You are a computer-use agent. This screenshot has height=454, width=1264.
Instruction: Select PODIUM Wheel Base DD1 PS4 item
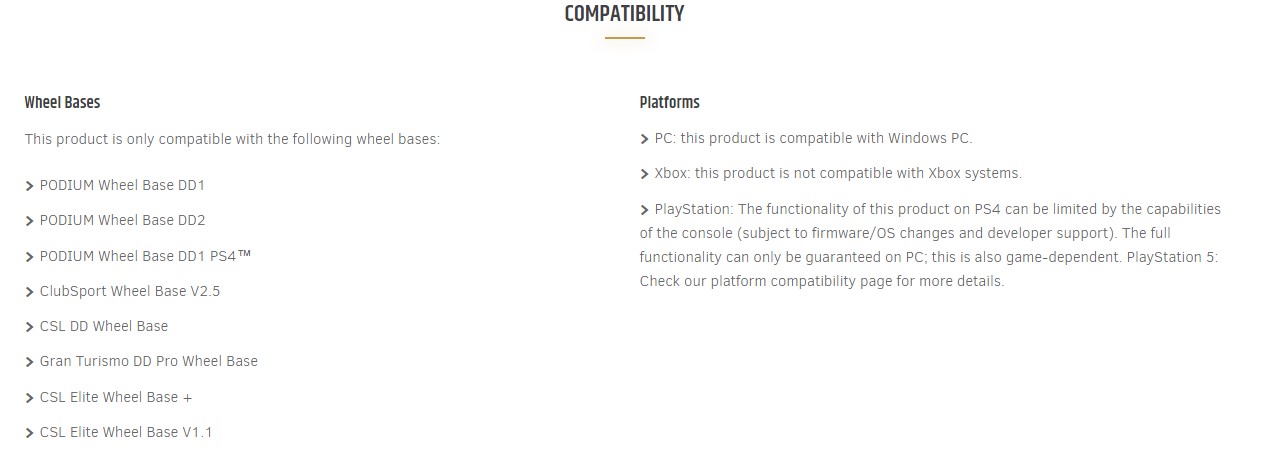point(145,256)
